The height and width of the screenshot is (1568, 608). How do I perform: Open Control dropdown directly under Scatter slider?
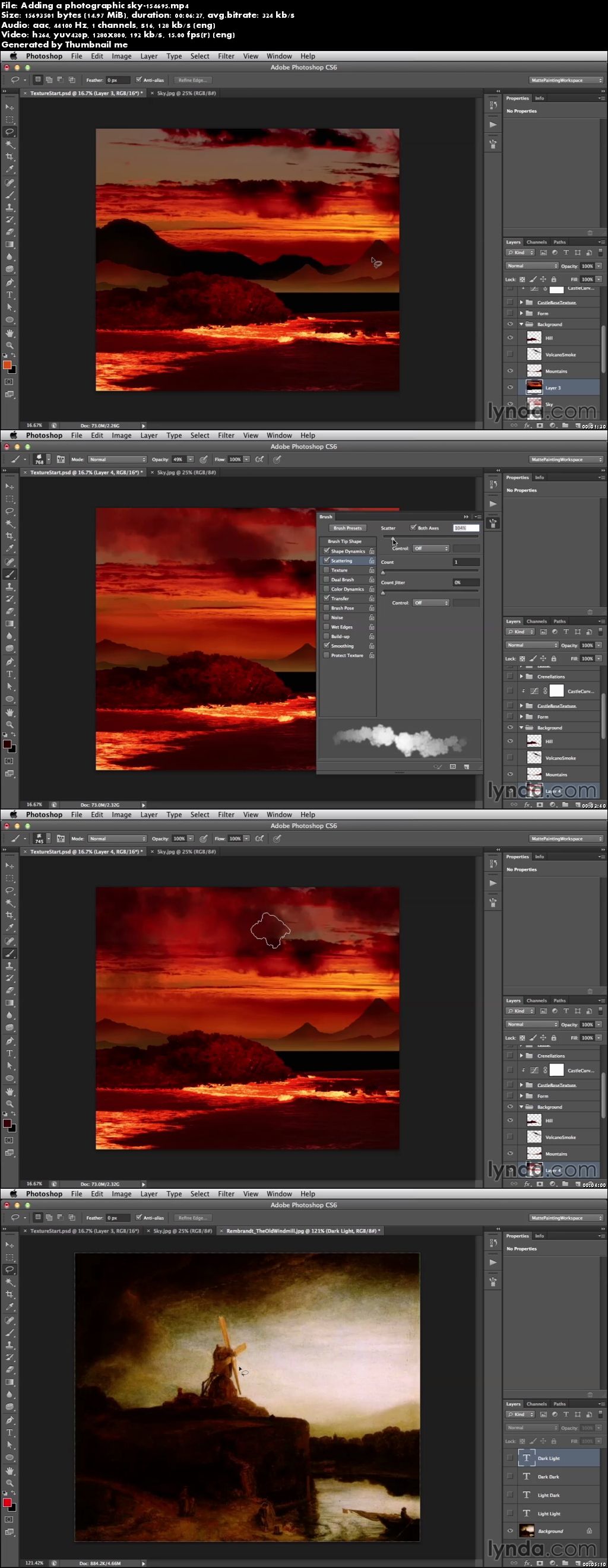[430, 548]
